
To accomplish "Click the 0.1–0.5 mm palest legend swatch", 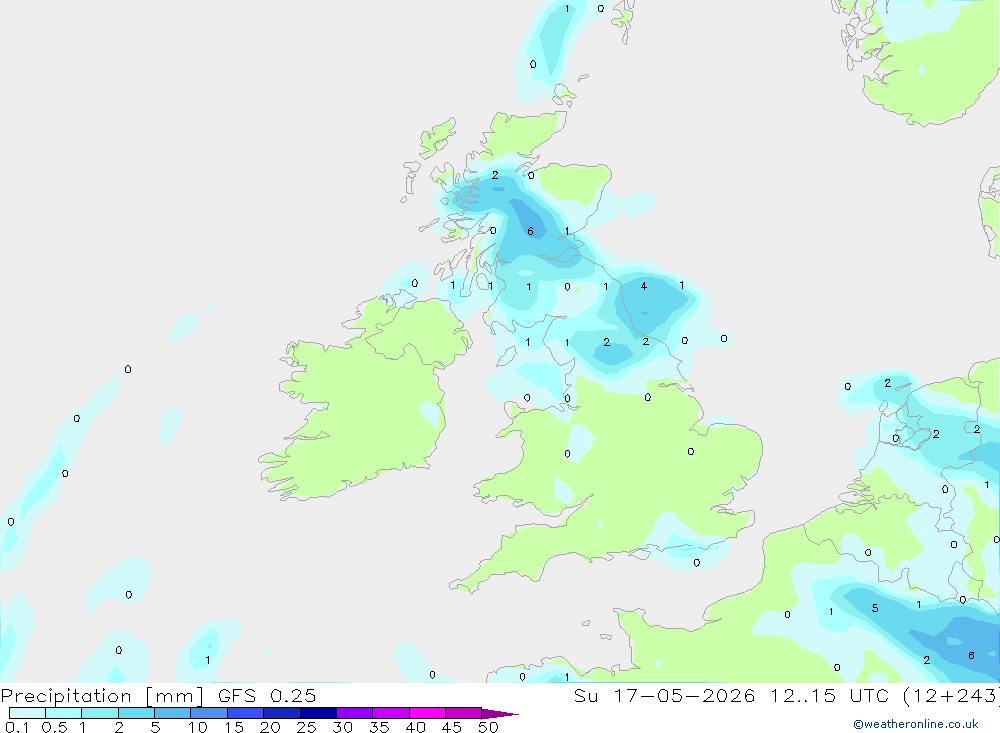I will (x=27, y=713).
